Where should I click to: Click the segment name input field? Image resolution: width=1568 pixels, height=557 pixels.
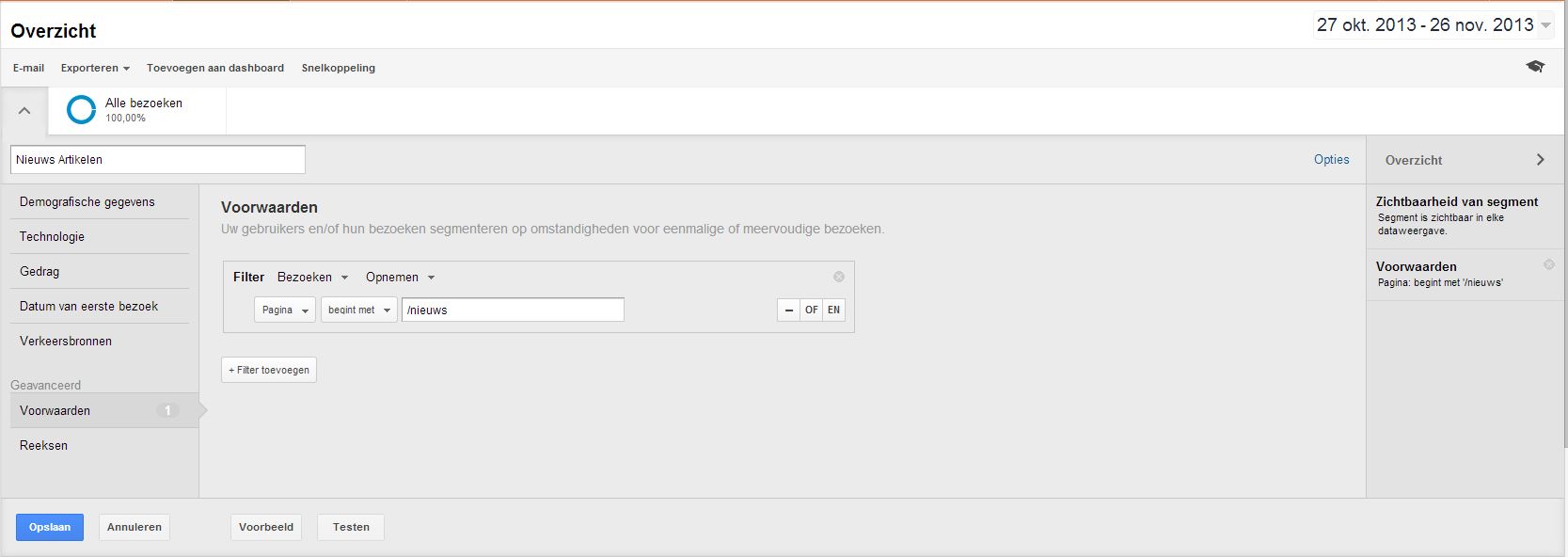pos(157,160)
